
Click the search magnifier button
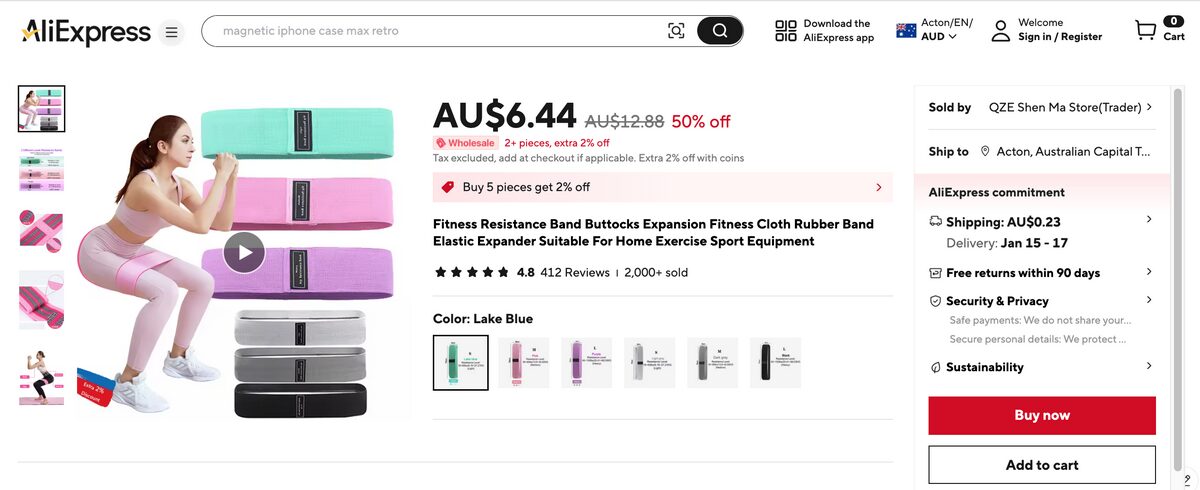(x=719, y=31)
